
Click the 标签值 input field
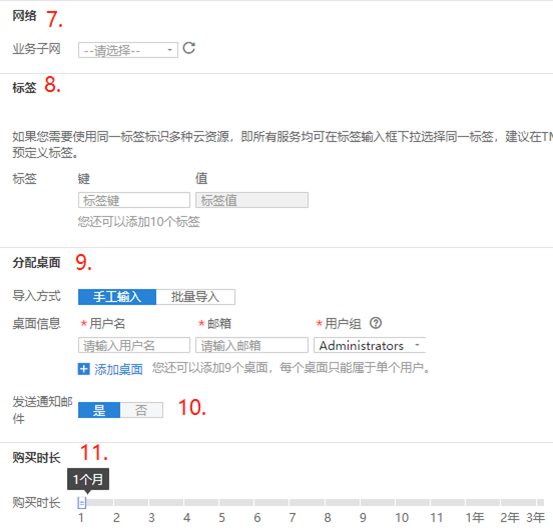point(252,200)
